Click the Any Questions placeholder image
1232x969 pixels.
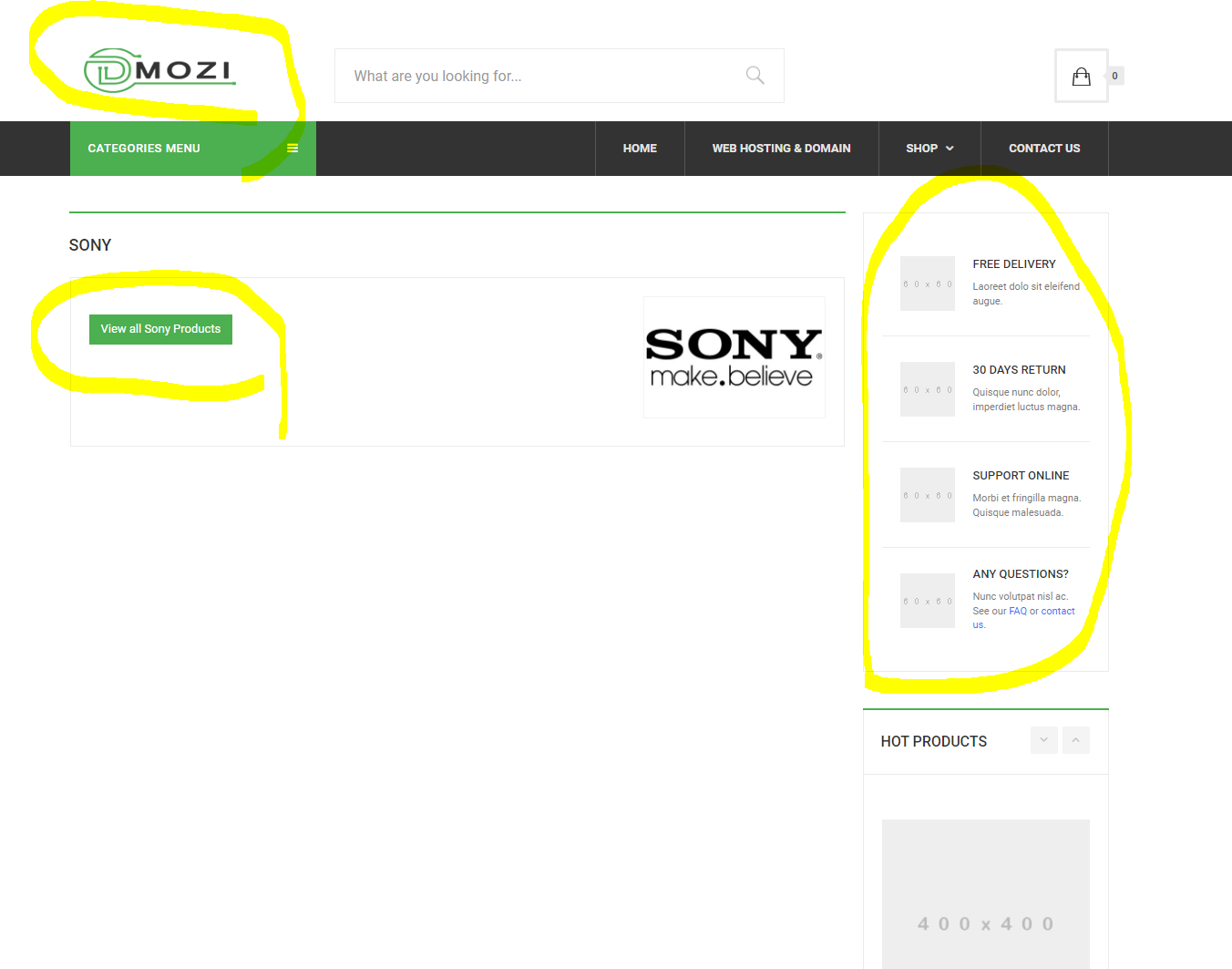928,601
